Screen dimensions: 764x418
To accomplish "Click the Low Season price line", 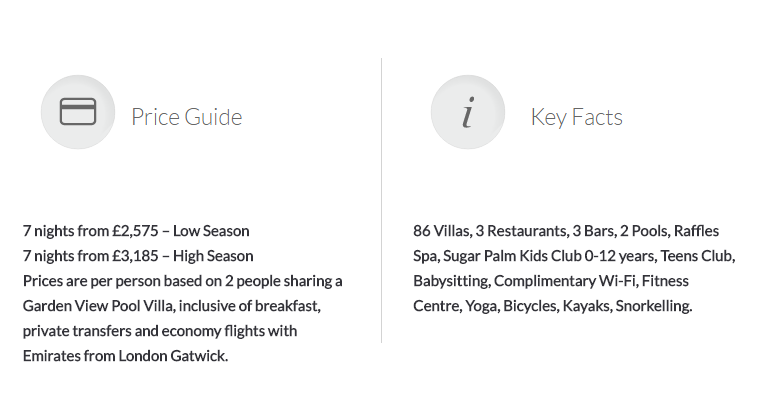I will [136, 231].
